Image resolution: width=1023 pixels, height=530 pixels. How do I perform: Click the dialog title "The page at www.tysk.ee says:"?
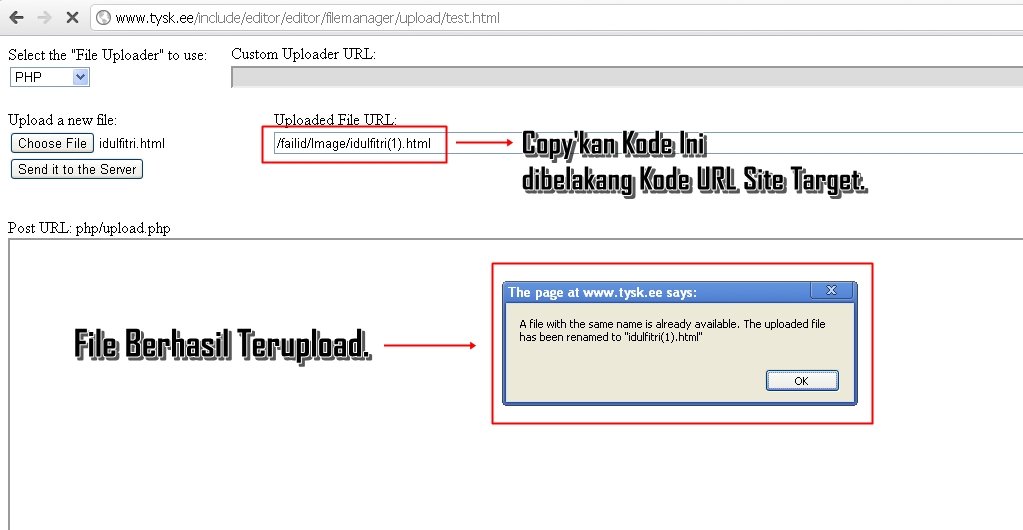coord(602,292)
